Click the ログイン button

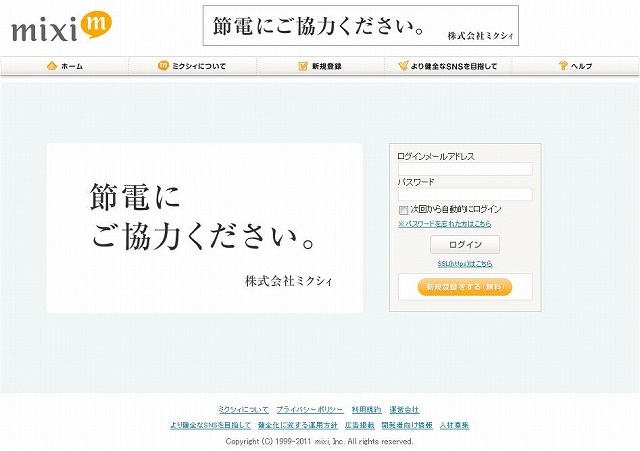point(465,244)
